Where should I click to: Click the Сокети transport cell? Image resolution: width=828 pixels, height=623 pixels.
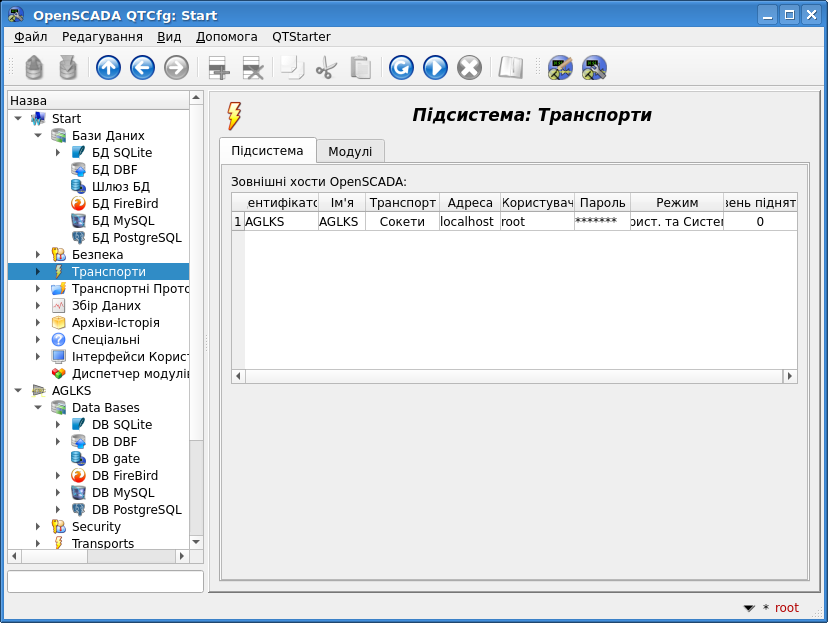pyautogui.click(x=402, y=222)
